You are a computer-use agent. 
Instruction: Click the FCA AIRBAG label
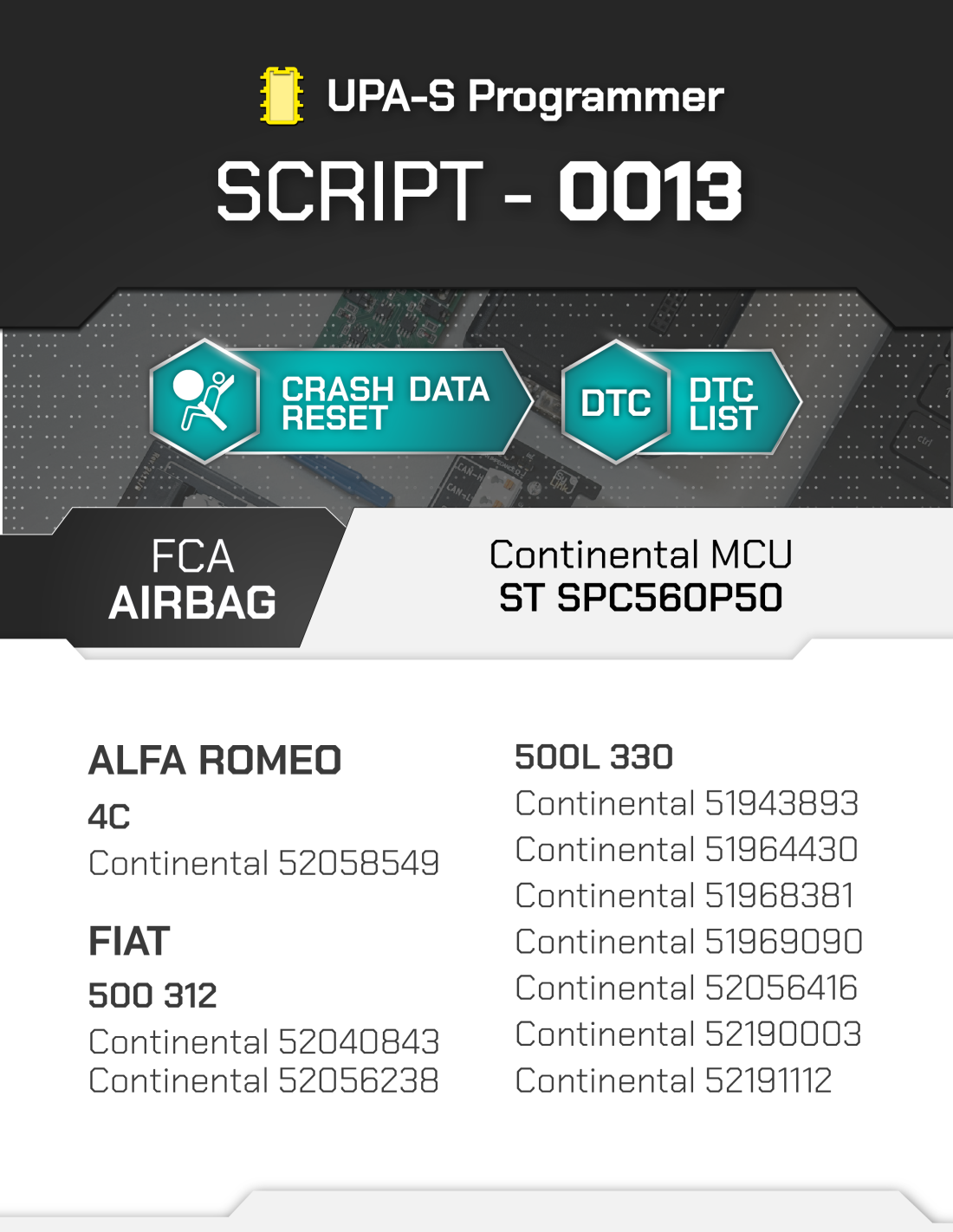[x=192, y=579]
